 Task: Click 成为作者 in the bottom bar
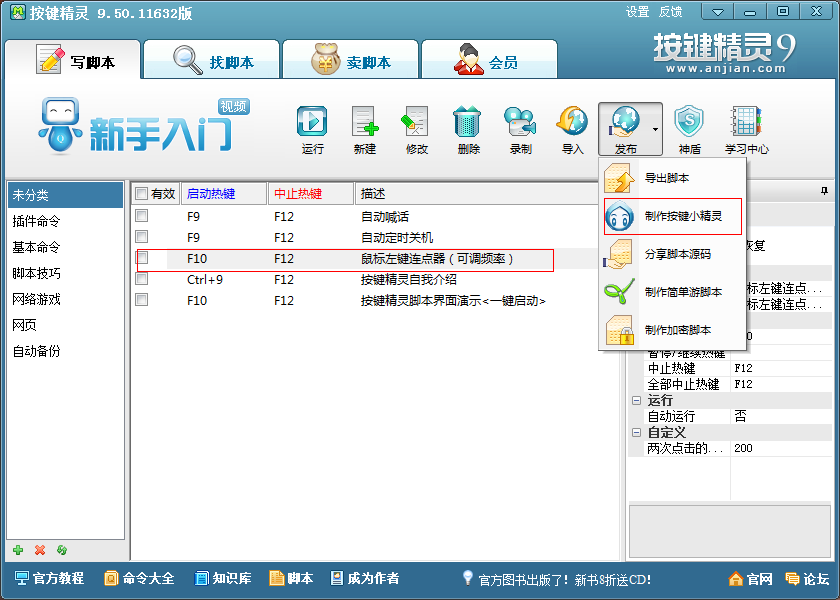(x=365, y=578)
